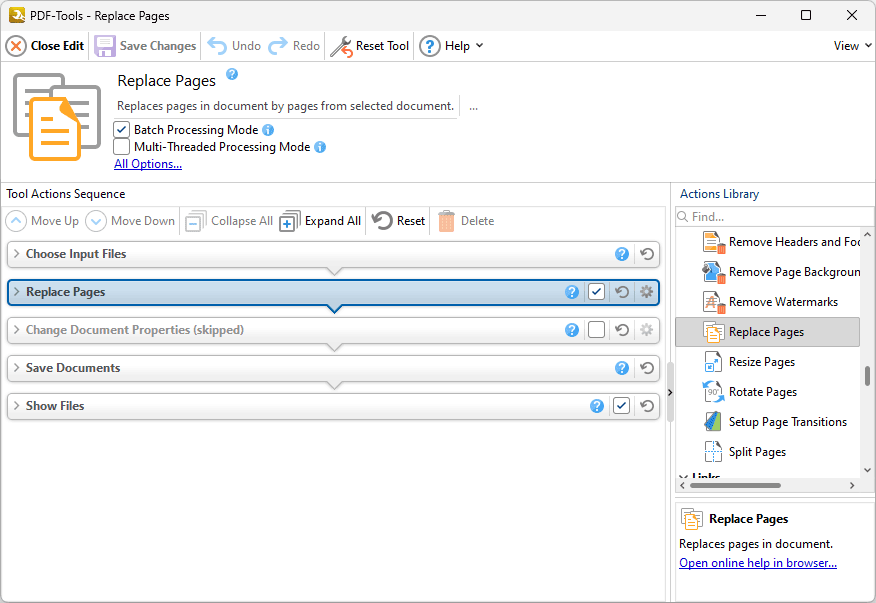This screenshot has width=876, height=603.
Task: Click gear icon of Change Document Properties step
Action: click(646, 330)
